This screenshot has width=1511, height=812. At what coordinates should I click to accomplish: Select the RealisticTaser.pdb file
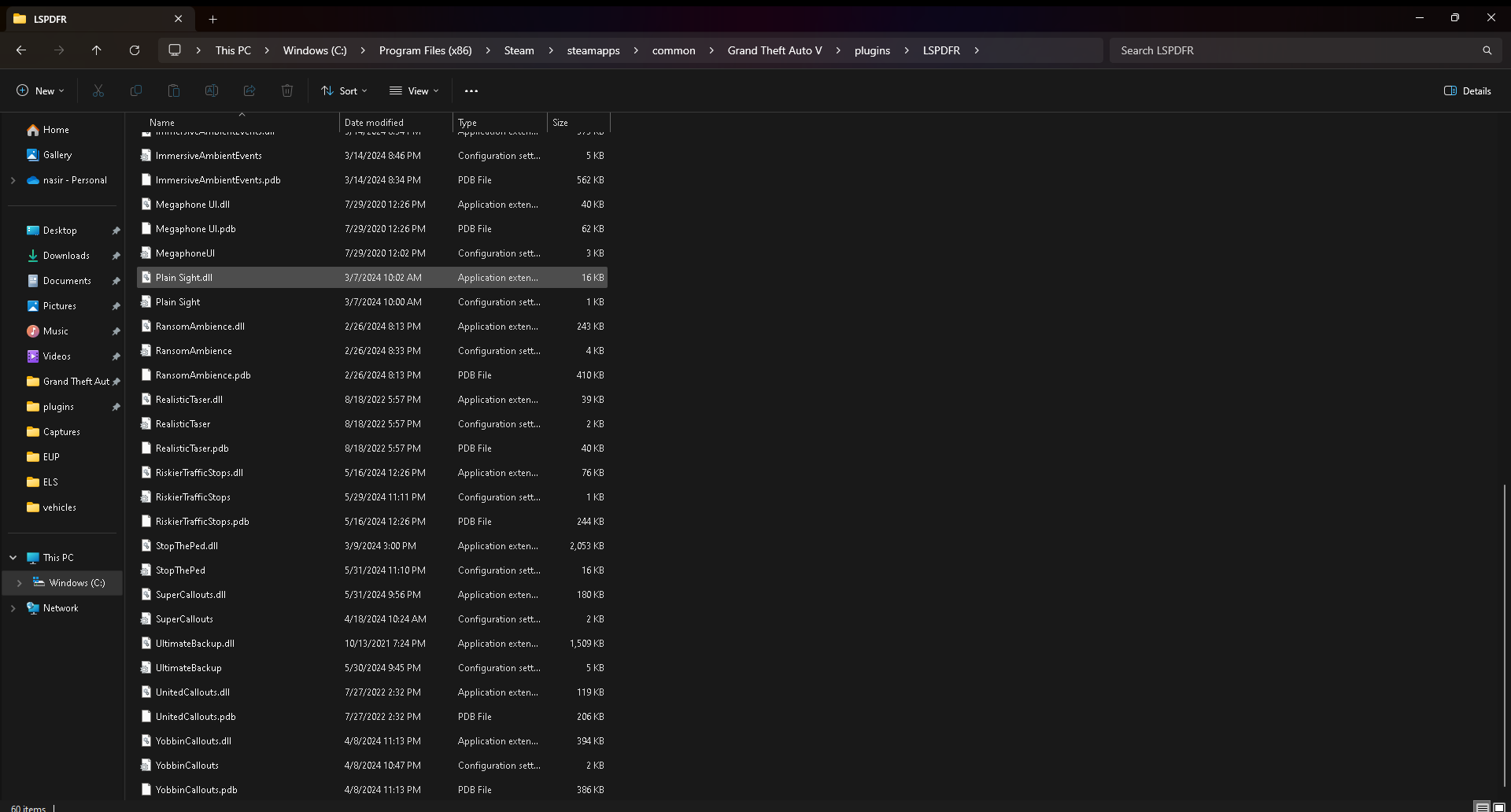372,448
